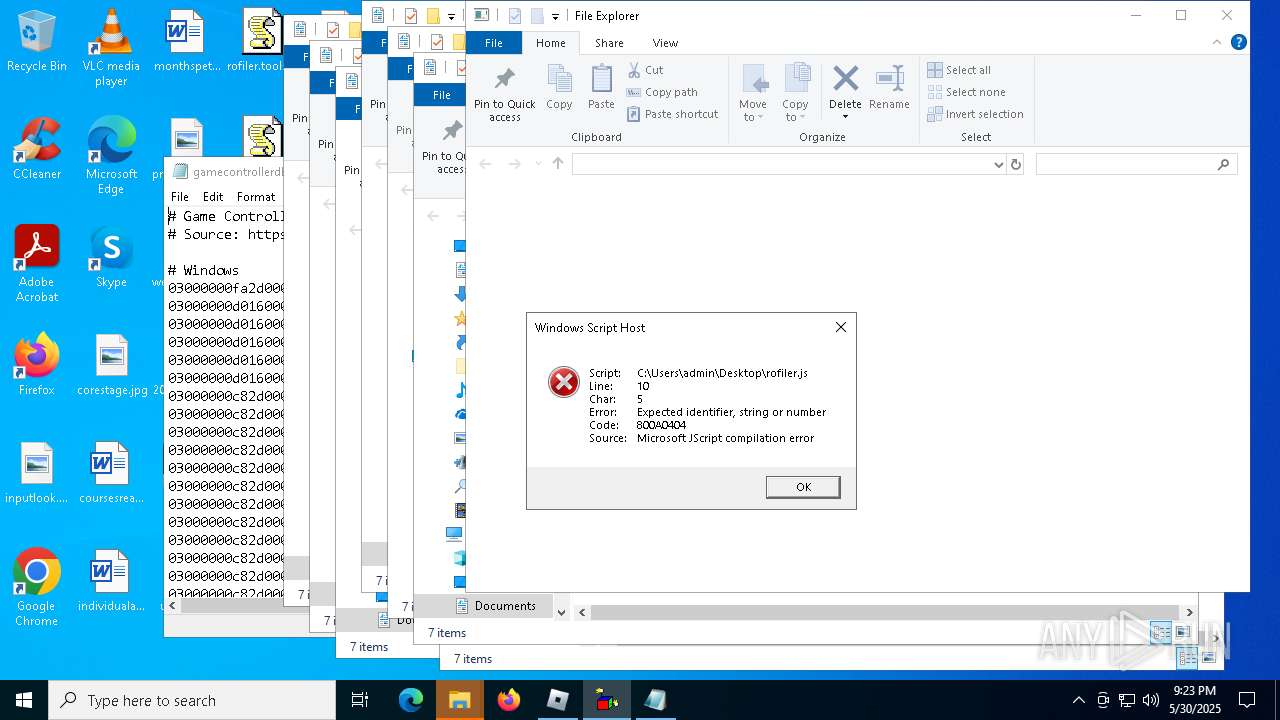The height and width of the screenshot is (720, 1280).
Task: Collapse the ribbon with the chevron
Action: (1217, 42)
